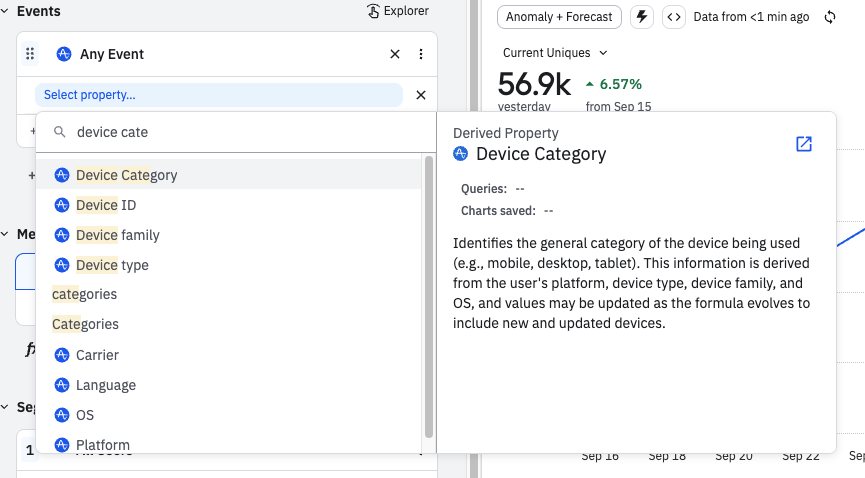Screen dimensions: 865x478
Task: Open the Any Event more options menu
Action: pyautogui.click(x=421, y=54)
